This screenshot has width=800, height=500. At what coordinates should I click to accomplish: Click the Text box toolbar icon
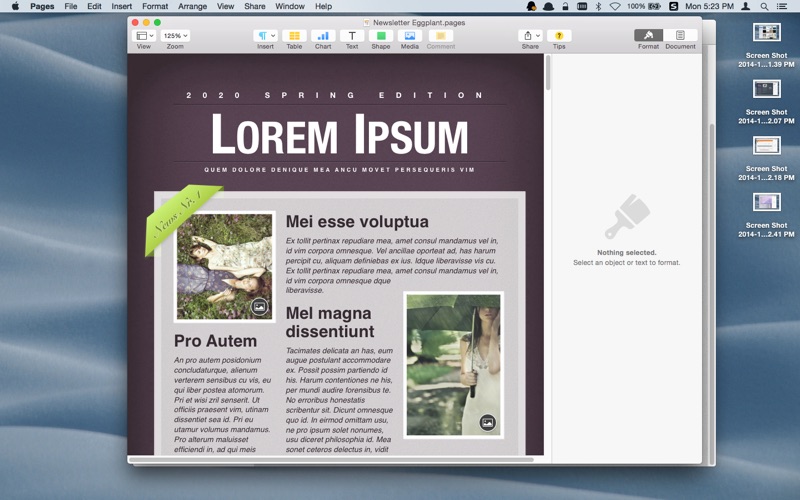(352, 36)
